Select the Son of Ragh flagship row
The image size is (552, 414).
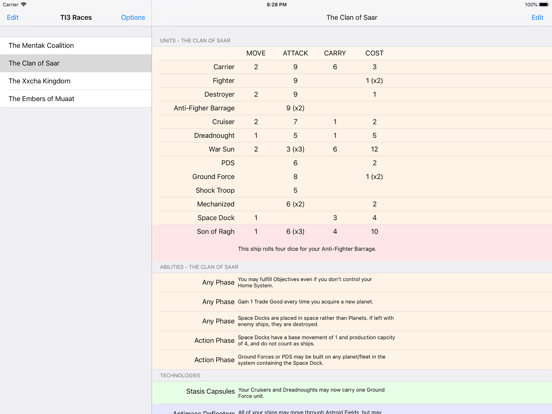pos(352,243)
